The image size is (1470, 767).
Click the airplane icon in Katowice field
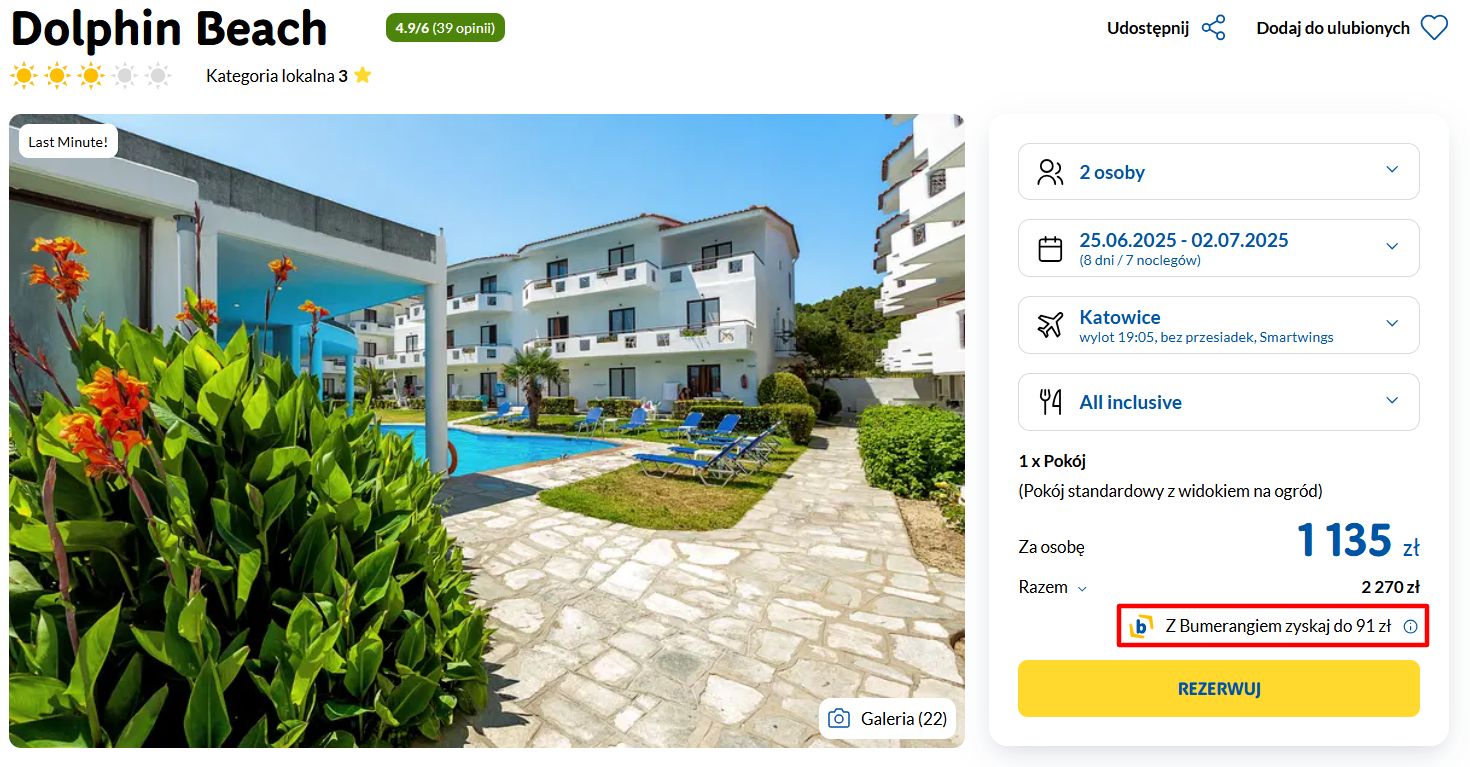coord(1050,325)
